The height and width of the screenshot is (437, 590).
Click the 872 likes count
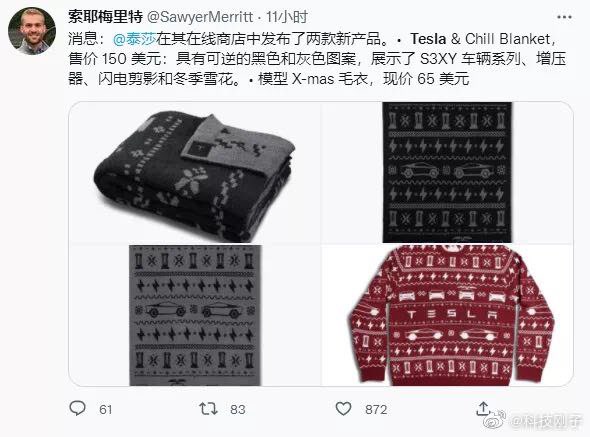376,410
